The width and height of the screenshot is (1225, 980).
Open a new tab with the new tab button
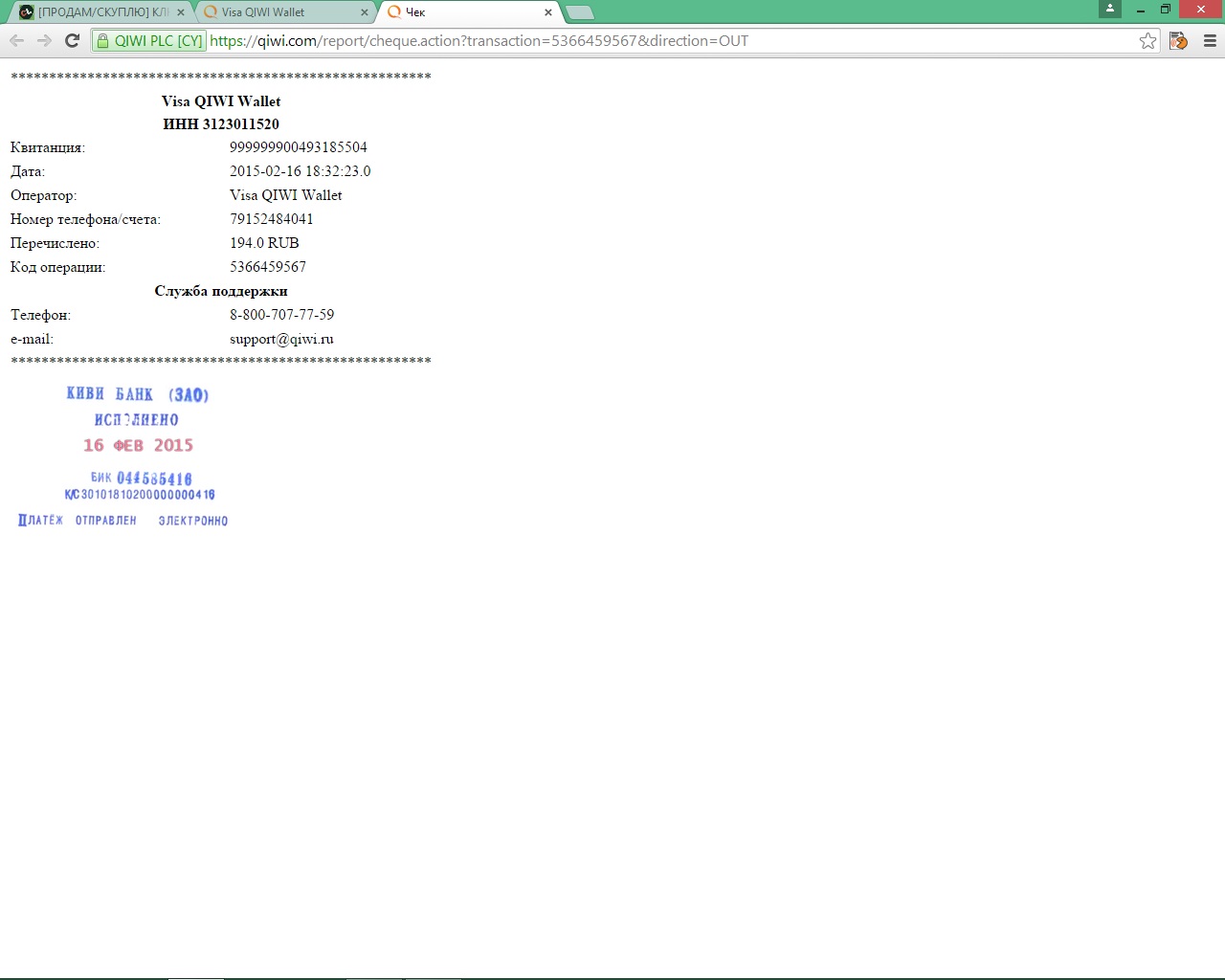tap(580, 12)
